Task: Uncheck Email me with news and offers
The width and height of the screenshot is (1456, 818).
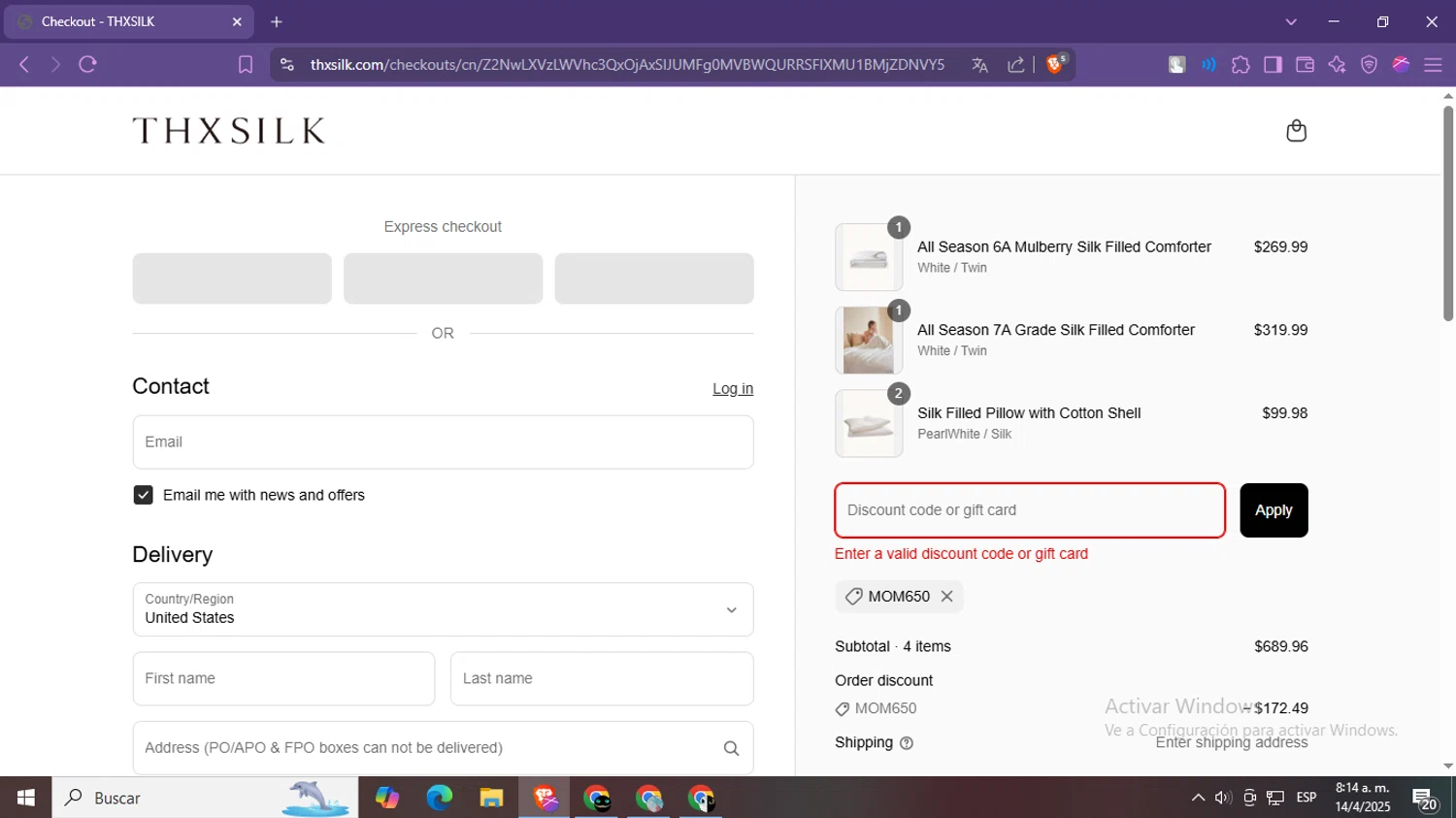Action: [143, 495]
